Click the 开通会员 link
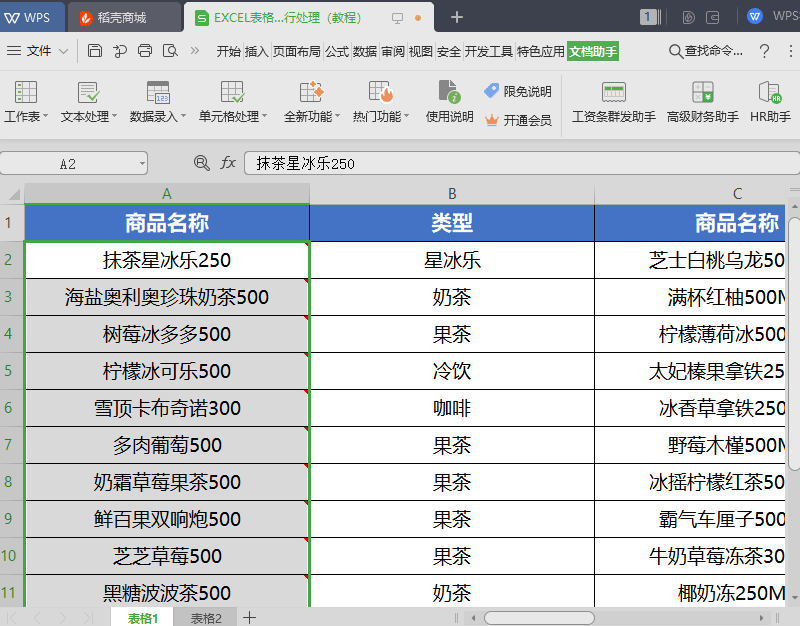Image resolution: width=800 pixels, height=626 pixels. (x=518, y=120)
